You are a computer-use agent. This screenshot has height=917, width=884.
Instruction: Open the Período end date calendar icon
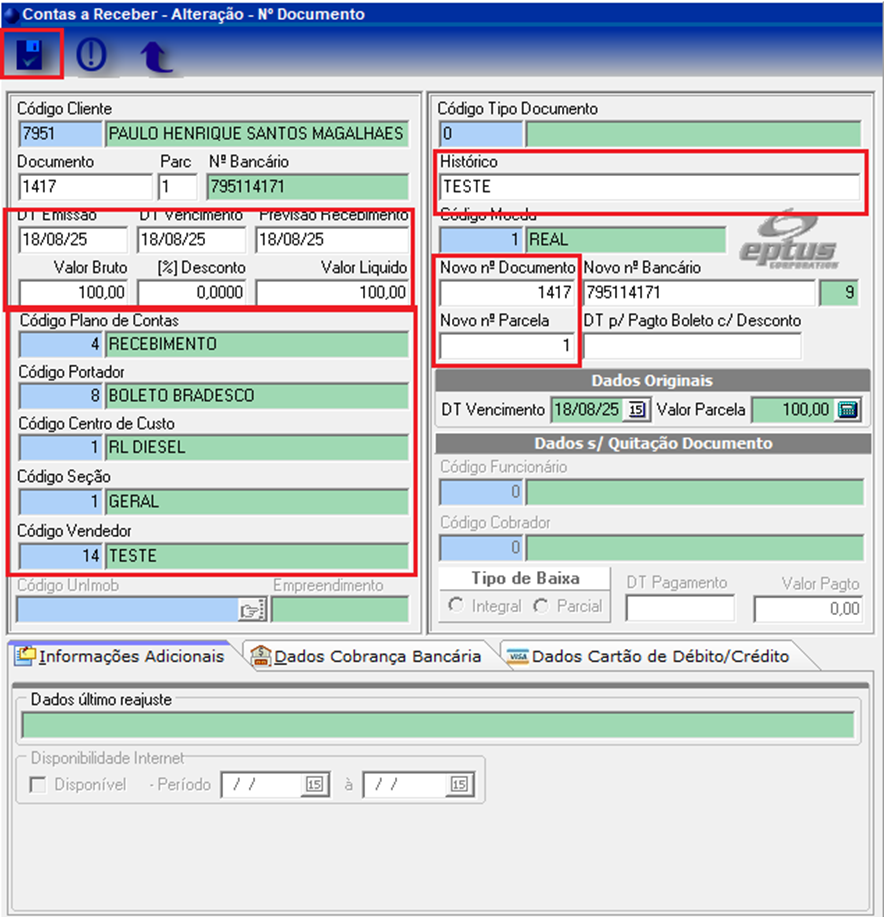(458, 785)
